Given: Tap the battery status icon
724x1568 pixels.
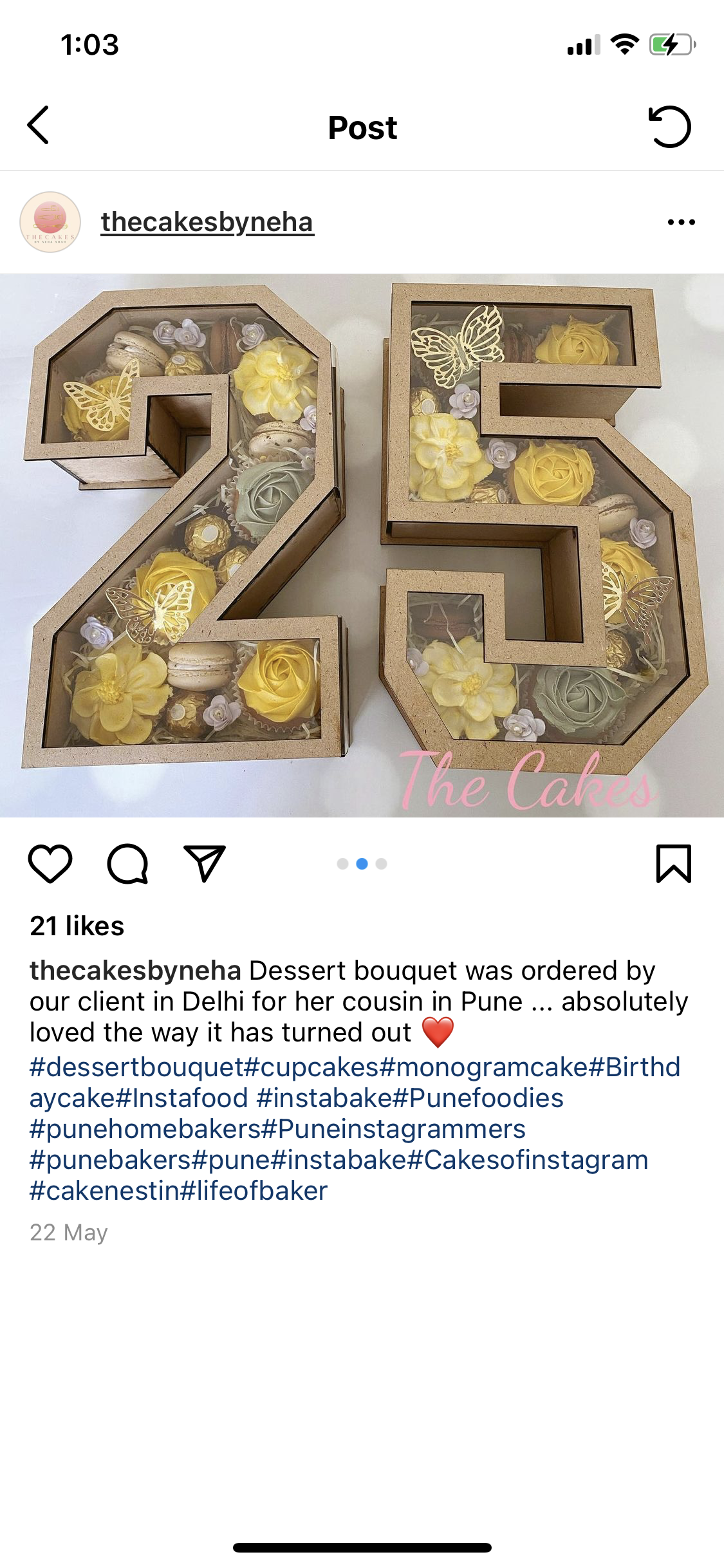Looking at the screenshot, I should (673, 45).
